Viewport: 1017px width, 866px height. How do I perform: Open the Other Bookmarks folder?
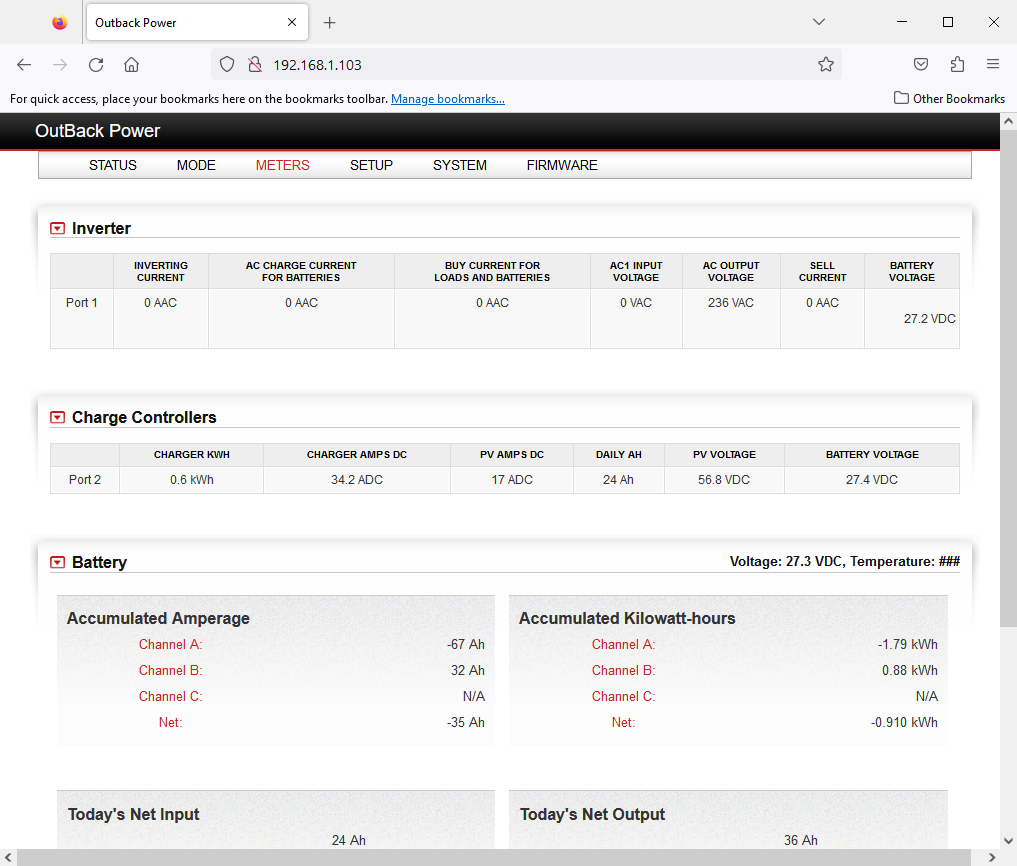pyautogui.click(x=949, y=99)
